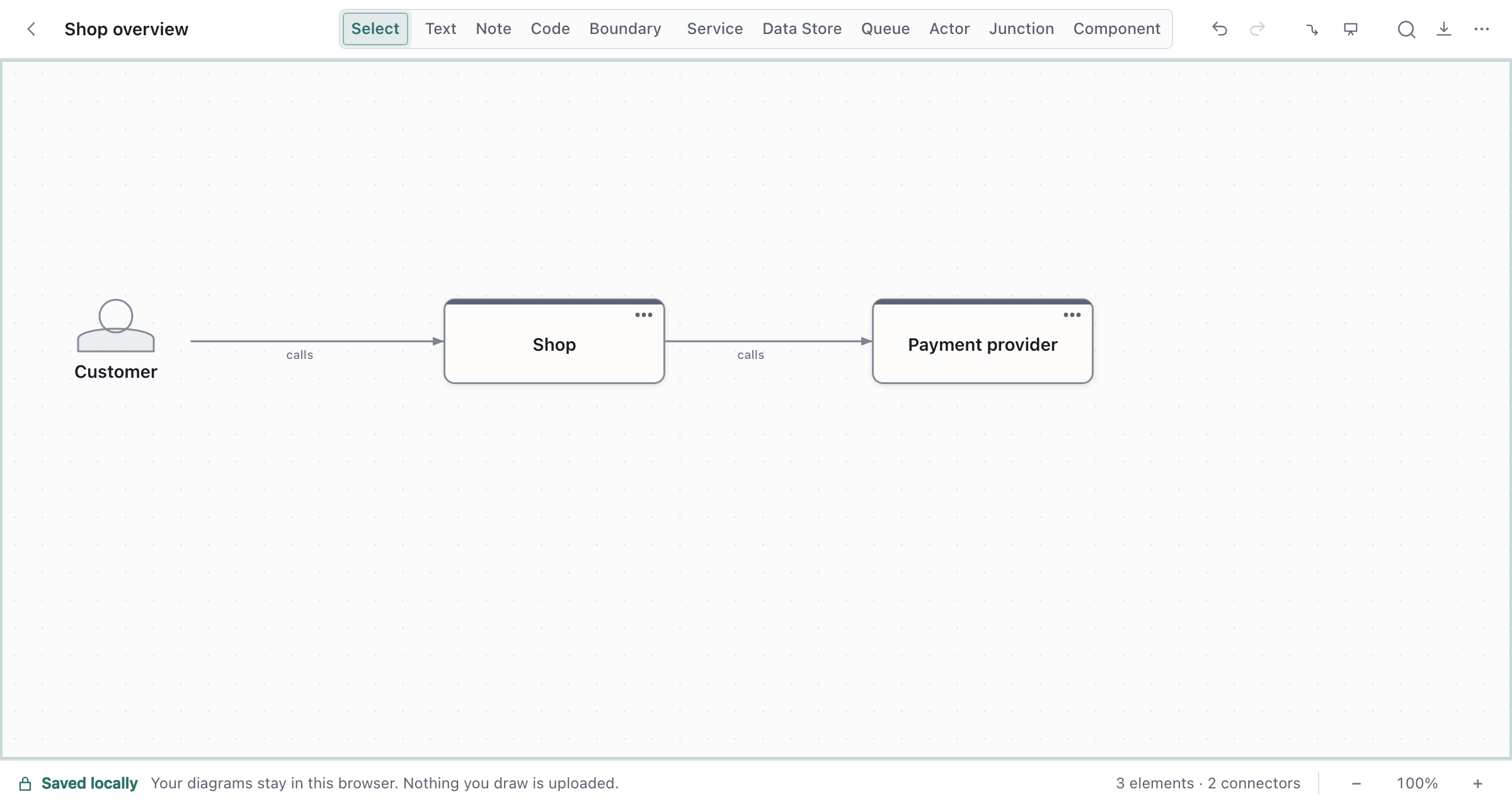Screen dimensions: 1512x806
Task: Open the toolbar more options menu
Action: (1482, 29)
